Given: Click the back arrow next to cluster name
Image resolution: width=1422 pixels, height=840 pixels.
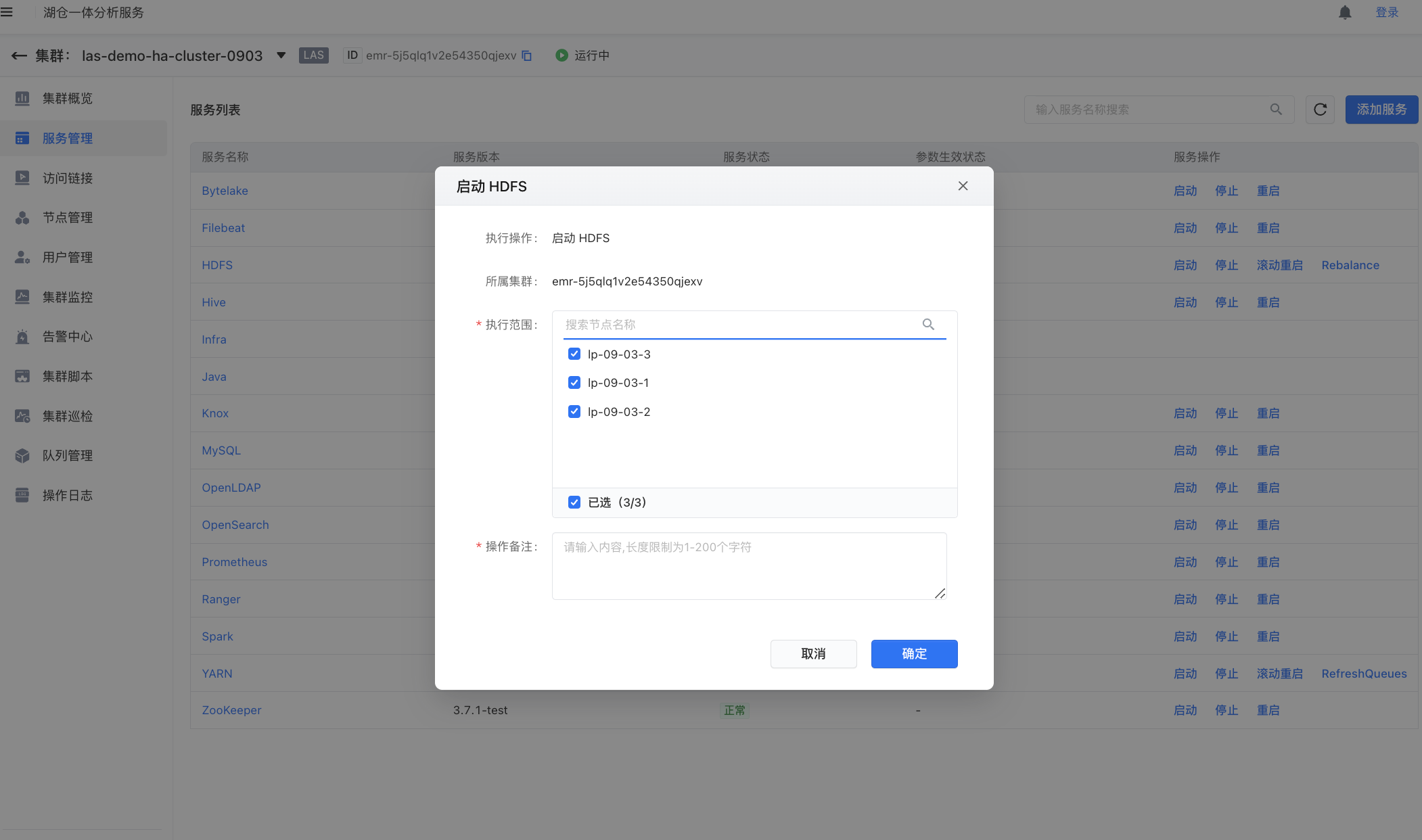Looking at the screenshot, I should (x=19, y=55).
